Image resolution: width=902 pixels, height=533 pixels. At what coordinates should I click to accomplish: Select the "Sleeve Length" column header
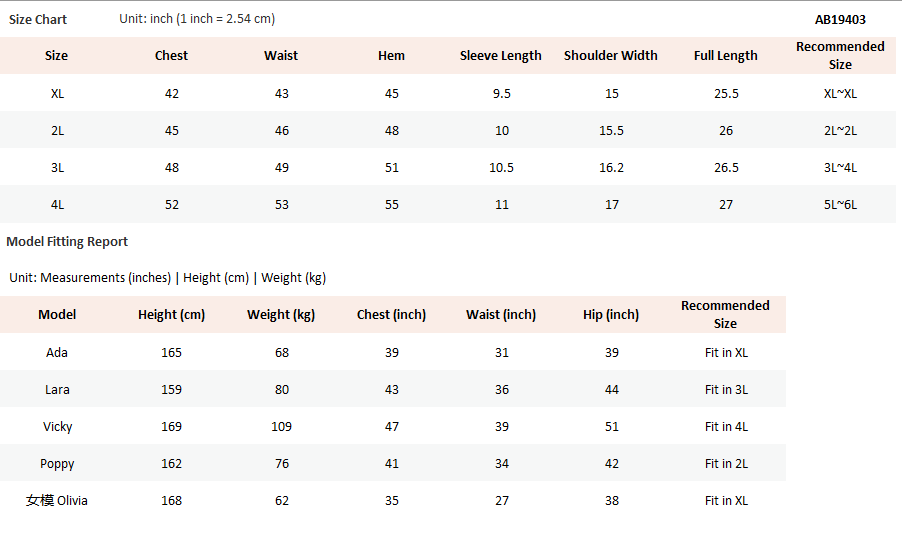click(x=501, y=56)
